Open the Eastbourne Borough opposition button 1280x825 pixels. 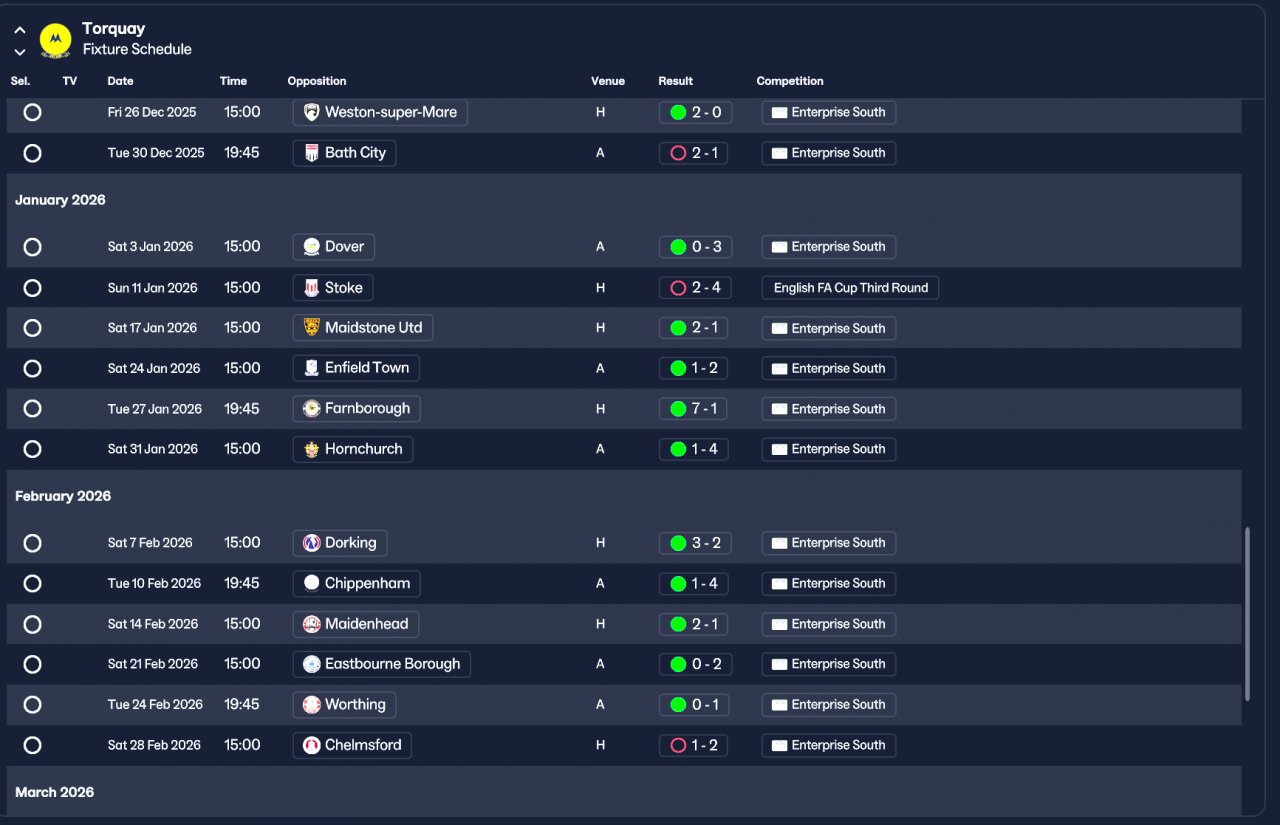point(382,664)
